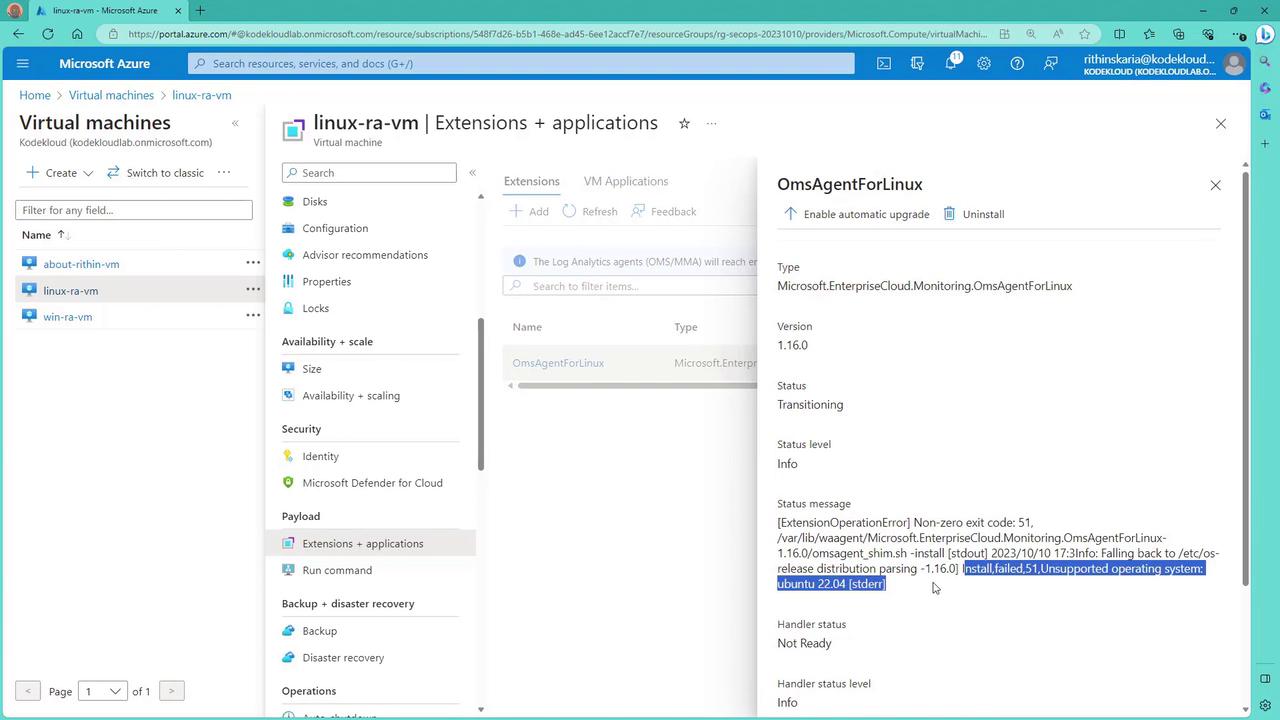1280x720 pixels.
Task: Collapse the resource menu sidebar
Action: coord(472,173)
